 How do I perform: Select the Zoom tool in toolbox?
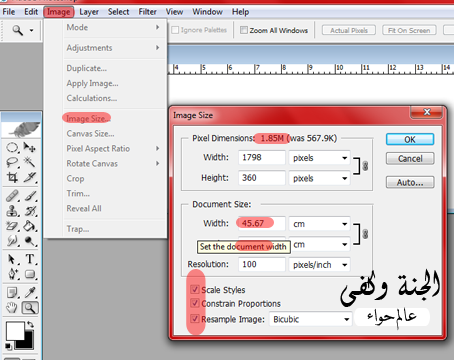pyautogui.click(x=30, y=308)
